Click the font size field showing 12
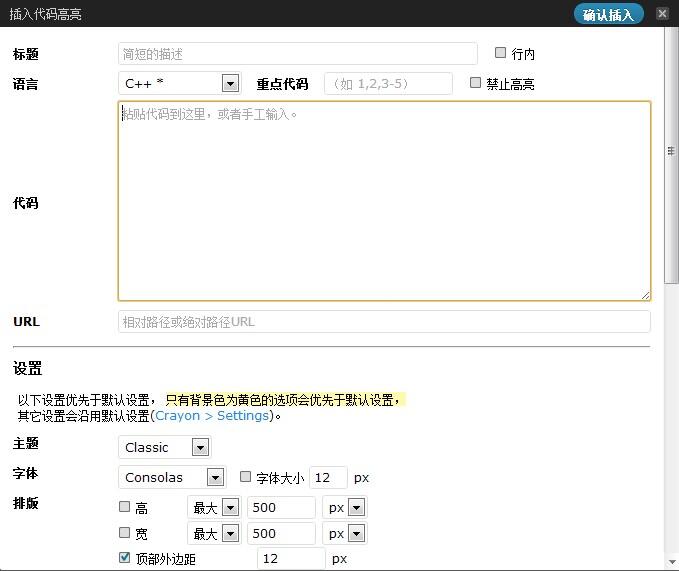679x571 pixels. tap(328, 477)
